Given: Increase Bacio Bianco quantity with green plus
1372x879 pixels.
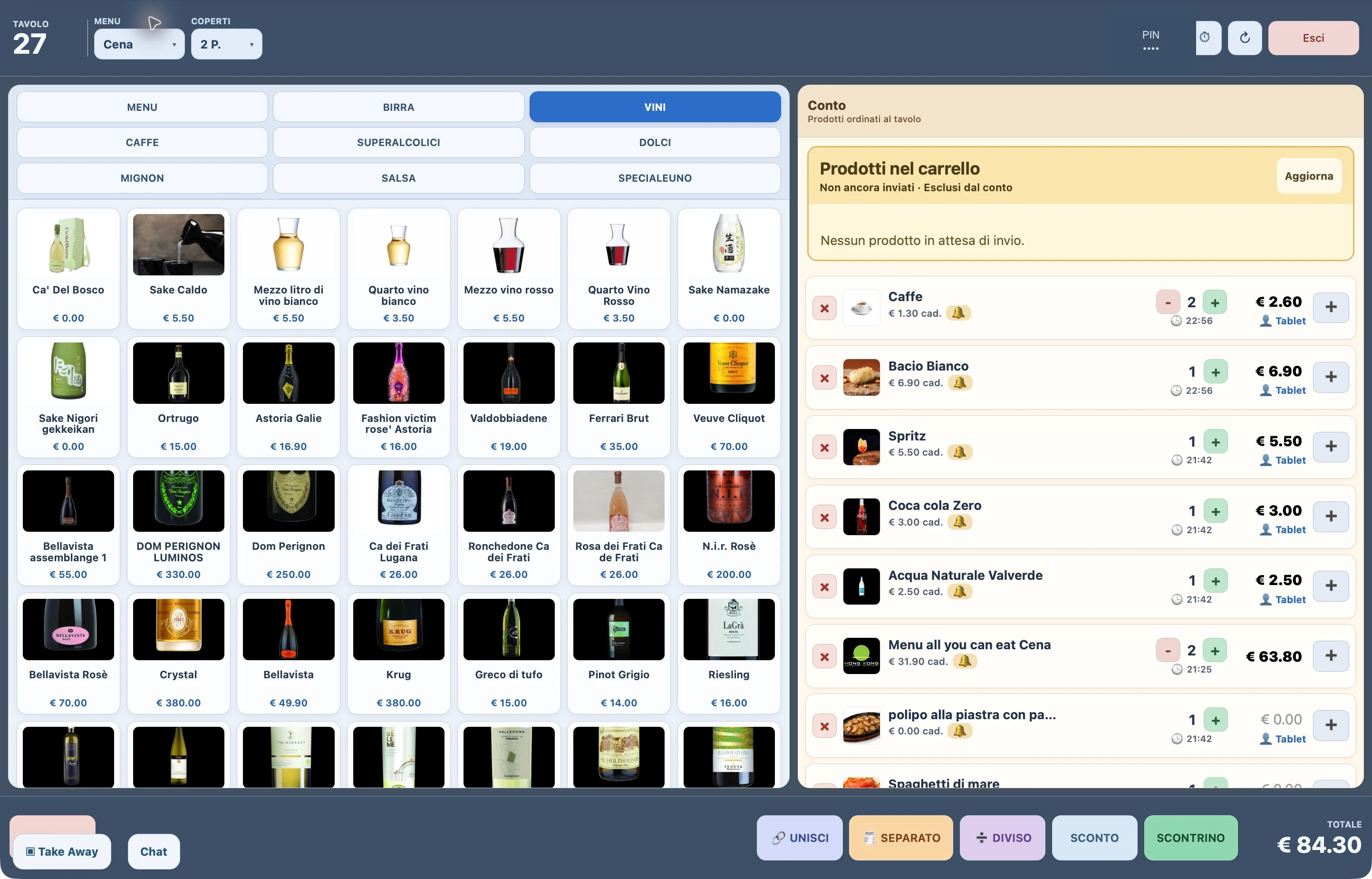Looking at the screenshot, I should click(x=1215, y=371).
